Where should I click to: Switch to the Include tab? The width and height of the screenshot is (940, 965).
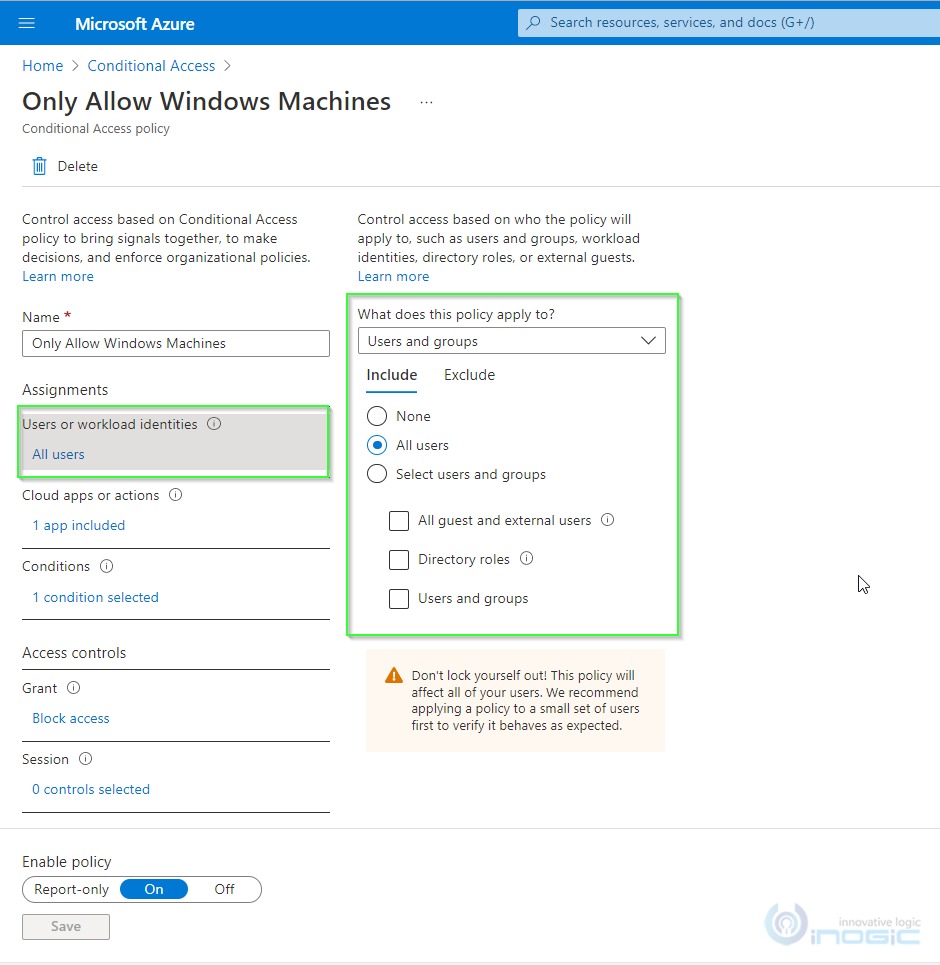(392, 375)
